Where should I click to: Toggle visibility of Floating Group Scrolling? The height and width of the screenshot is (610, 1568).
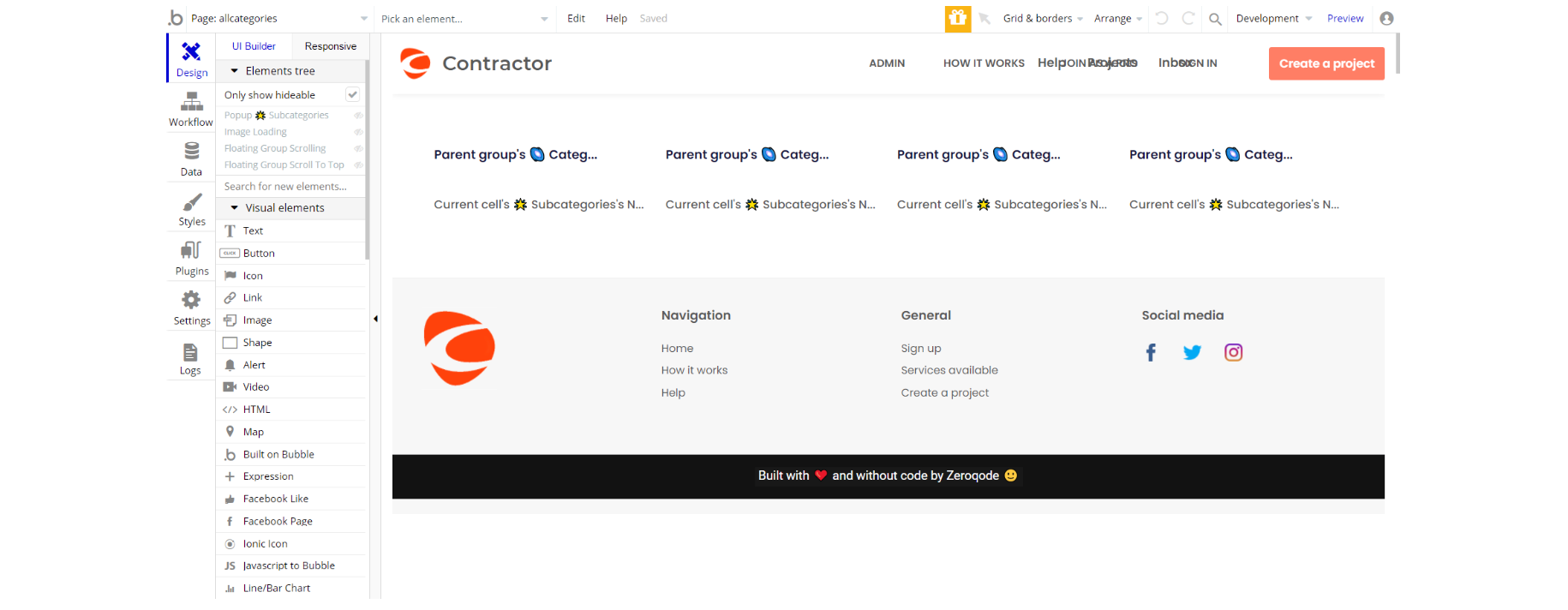[358, 148]
